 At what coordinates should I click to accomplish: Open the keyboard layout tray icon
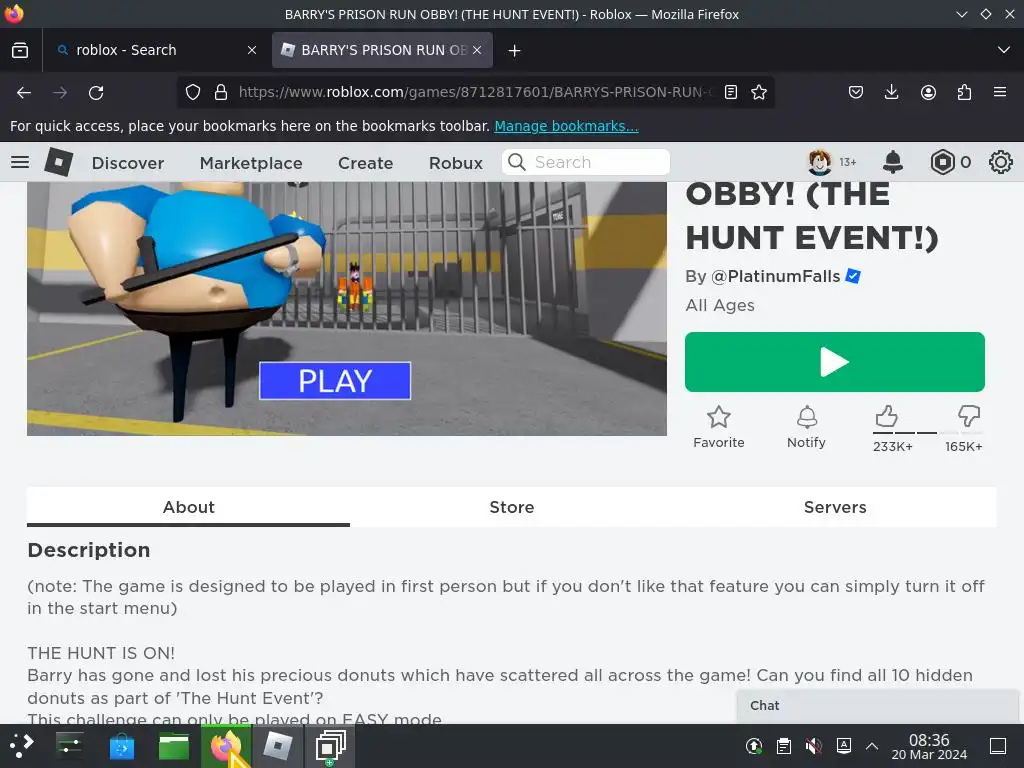pos(843,746)
